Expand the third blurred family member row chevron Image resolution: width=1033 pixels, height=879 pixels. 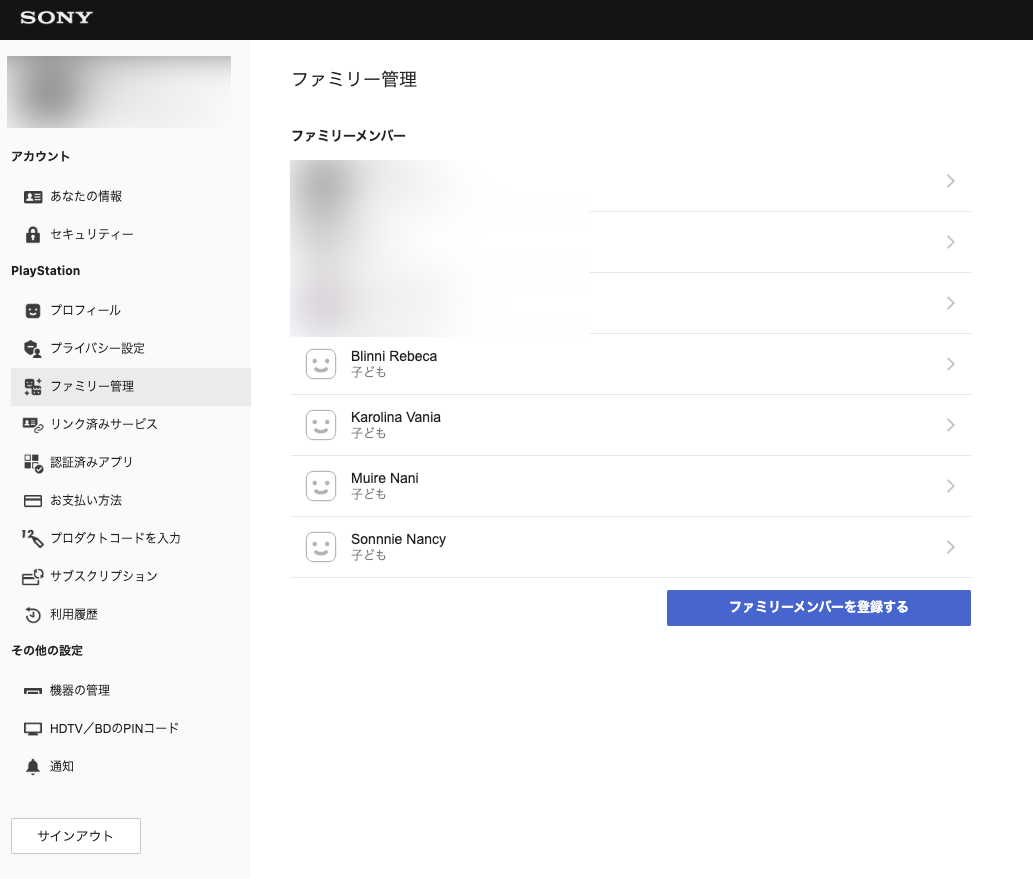951,303
